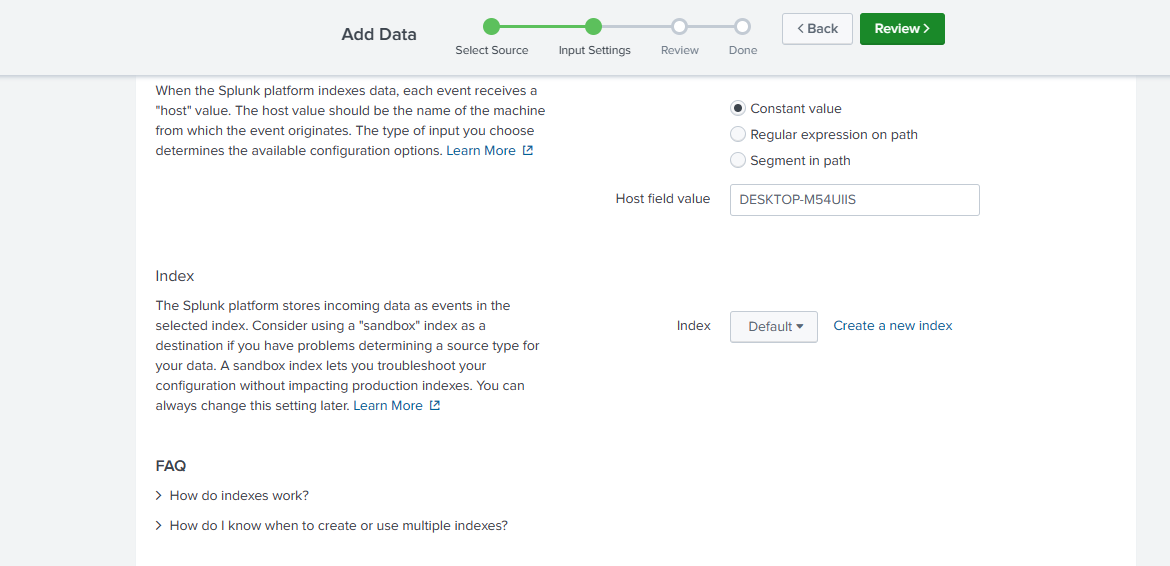
Task: Select Segment in path radio option
Action: (738, 160)
